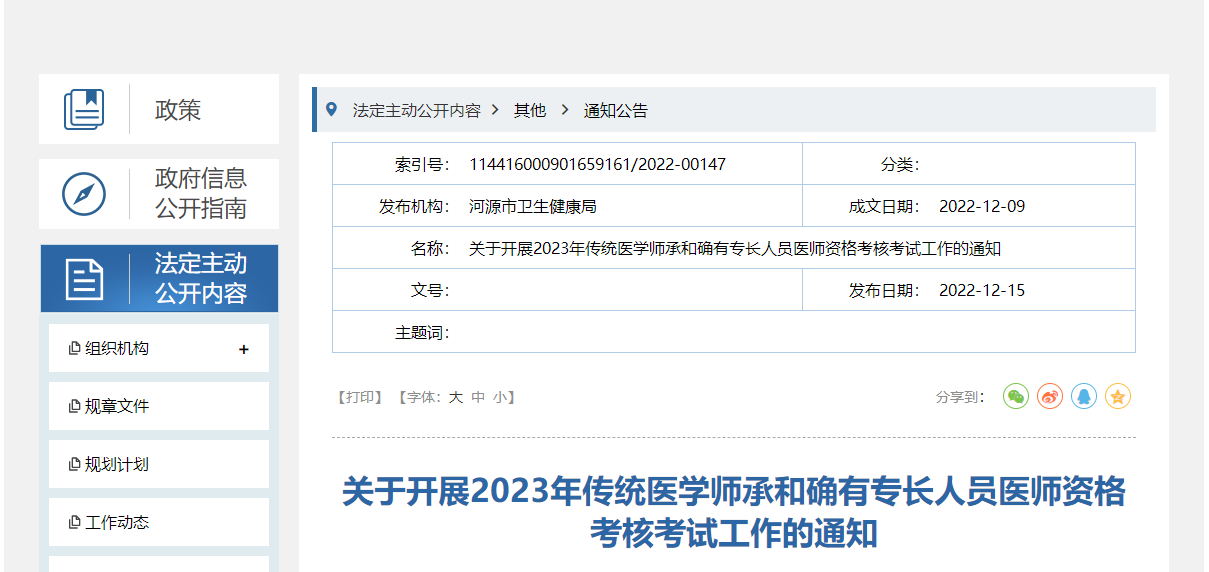Click the 政策 book icon

[84, 109]
